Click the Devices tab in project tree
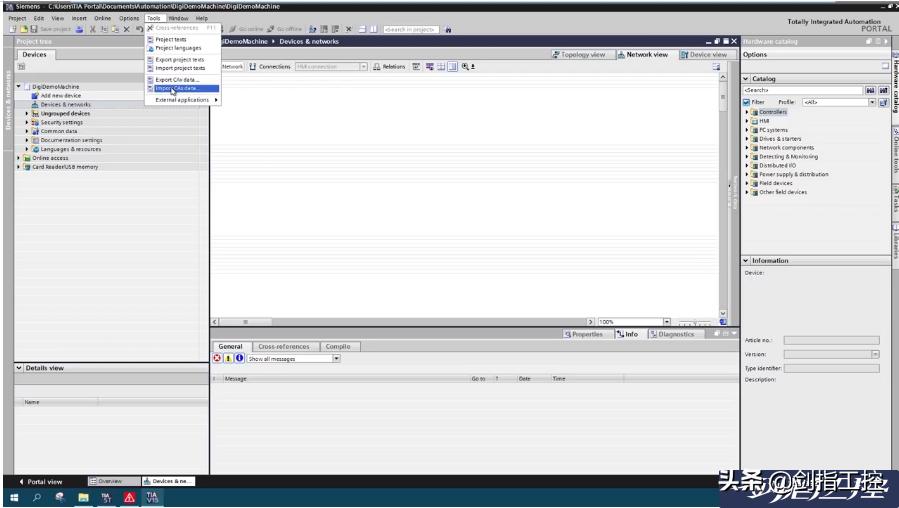899x508 pixels. (x=34, y=54)
